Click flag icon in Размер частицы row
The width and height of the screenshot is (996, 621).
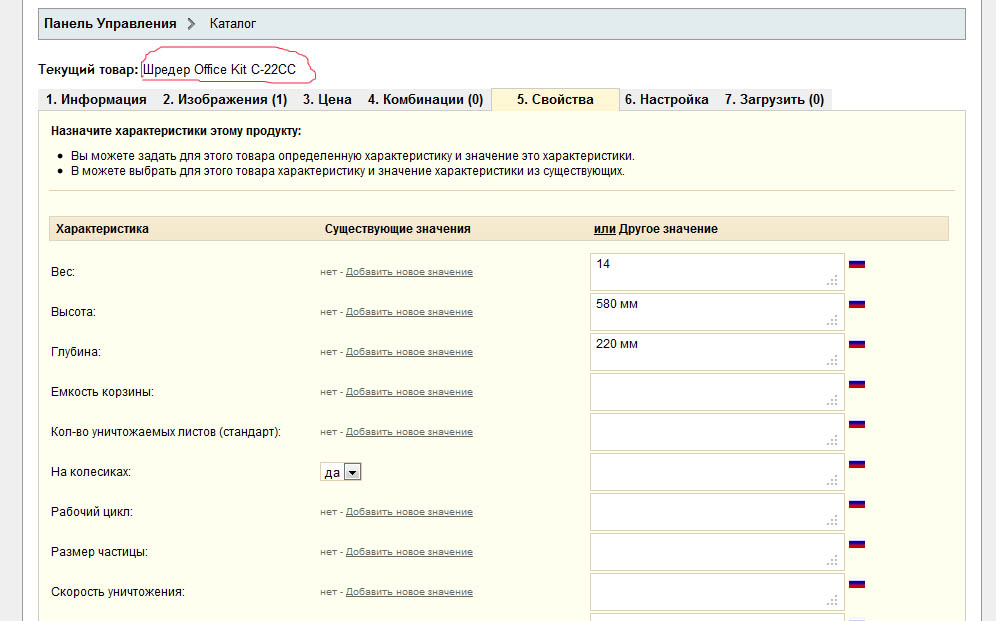(x=856, y=544)
